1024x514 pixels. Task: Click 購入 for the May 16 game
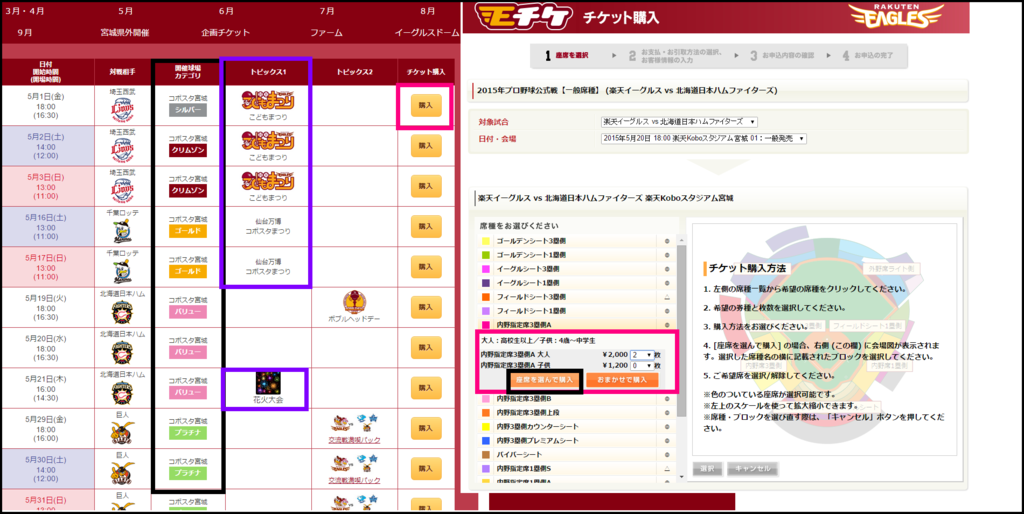[x=426, y=226]
